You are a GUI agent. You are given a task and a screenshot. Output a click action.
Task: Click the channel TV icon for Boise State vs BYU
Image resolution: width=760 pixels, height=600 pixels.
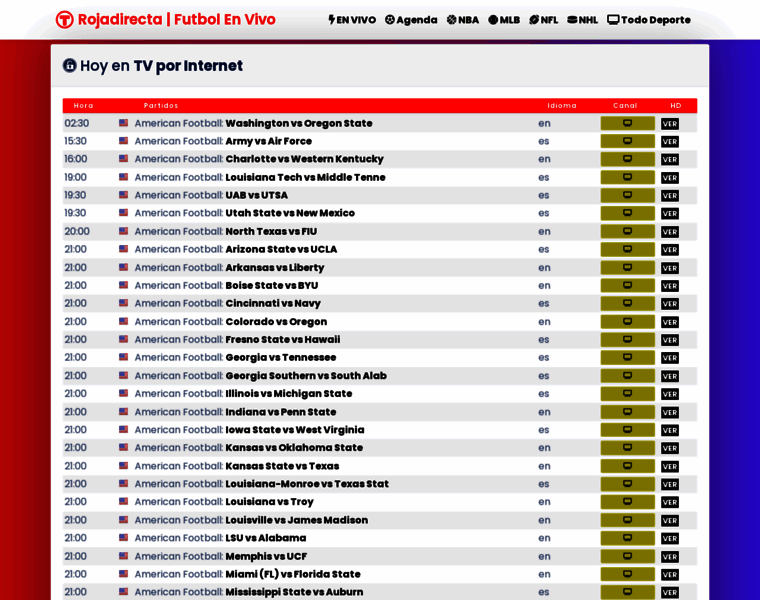click(x=627, y=285)
